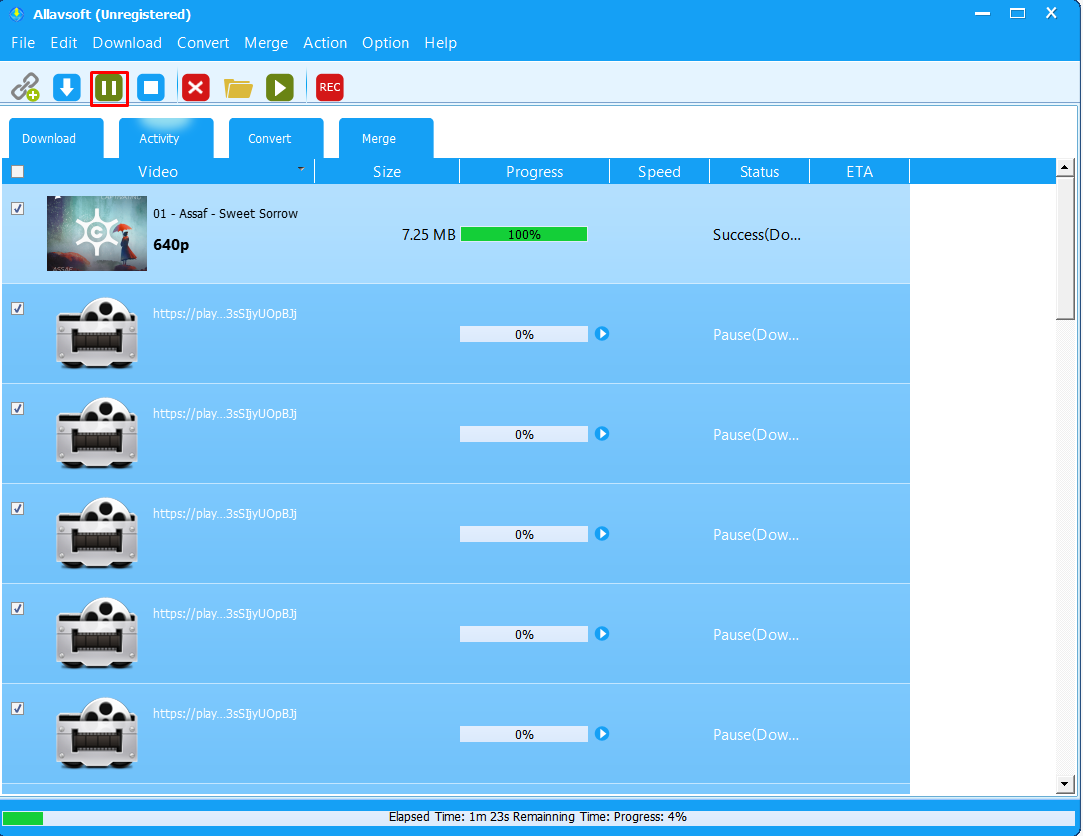Uncheck the last visible row's checkbox

(x=17, y=709)
